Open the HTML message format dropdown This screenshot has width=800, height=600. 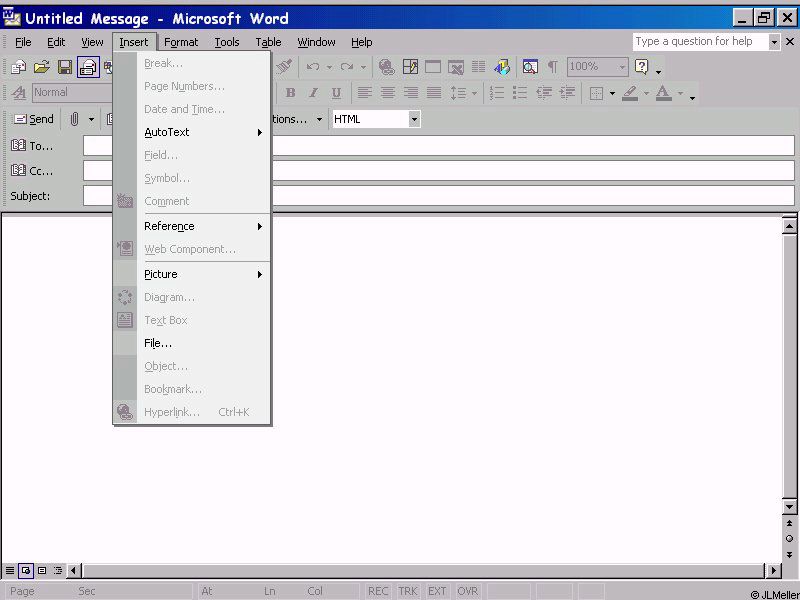pos(414,119)
